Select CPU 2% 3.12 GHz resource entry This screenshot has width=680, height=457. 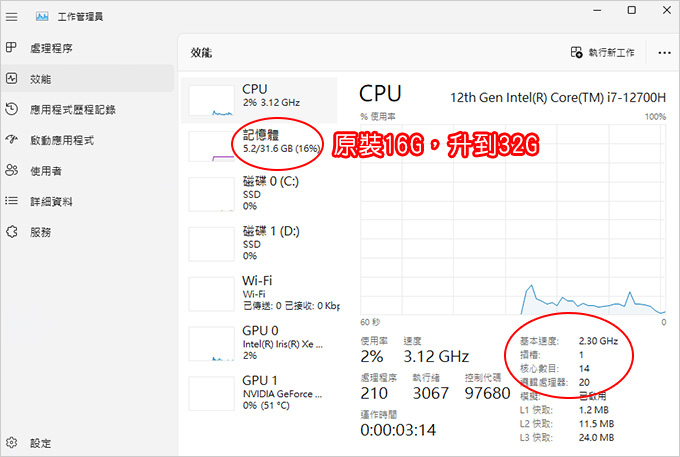click(x=259, y=100)
